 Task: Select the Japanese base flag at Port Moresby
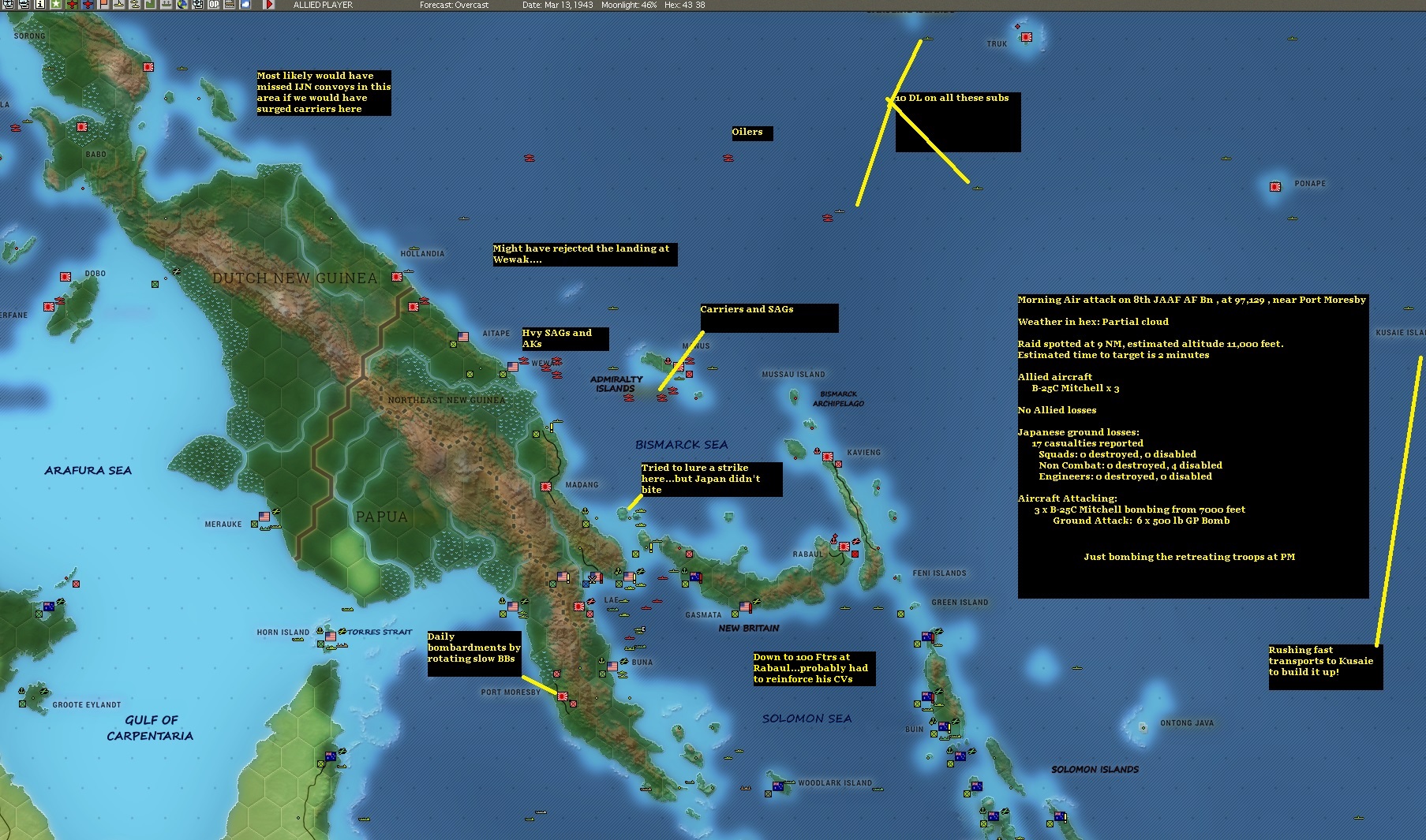563,696
